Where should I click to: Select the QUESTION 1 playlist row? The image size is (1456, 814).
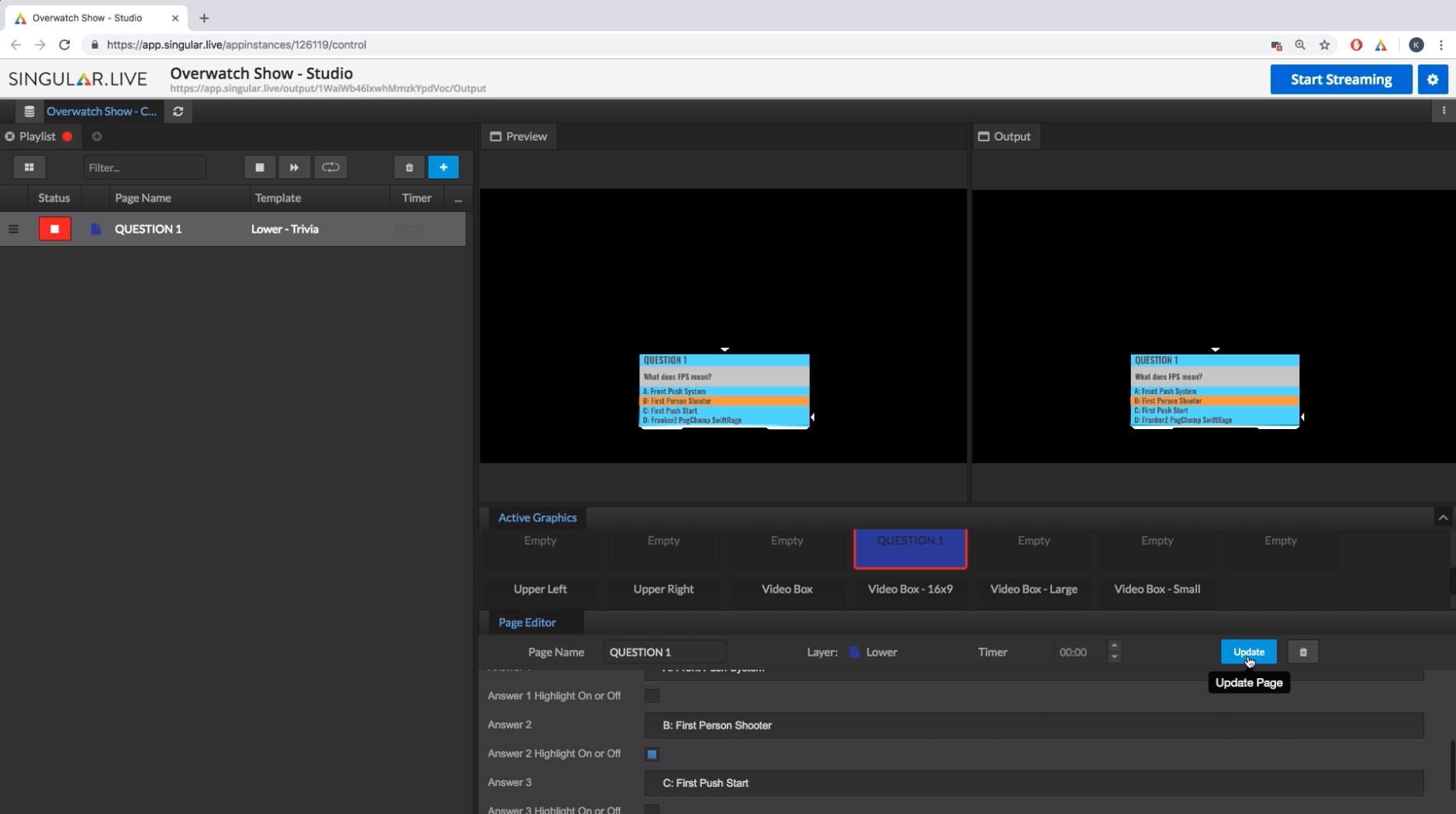pos(233,229)
